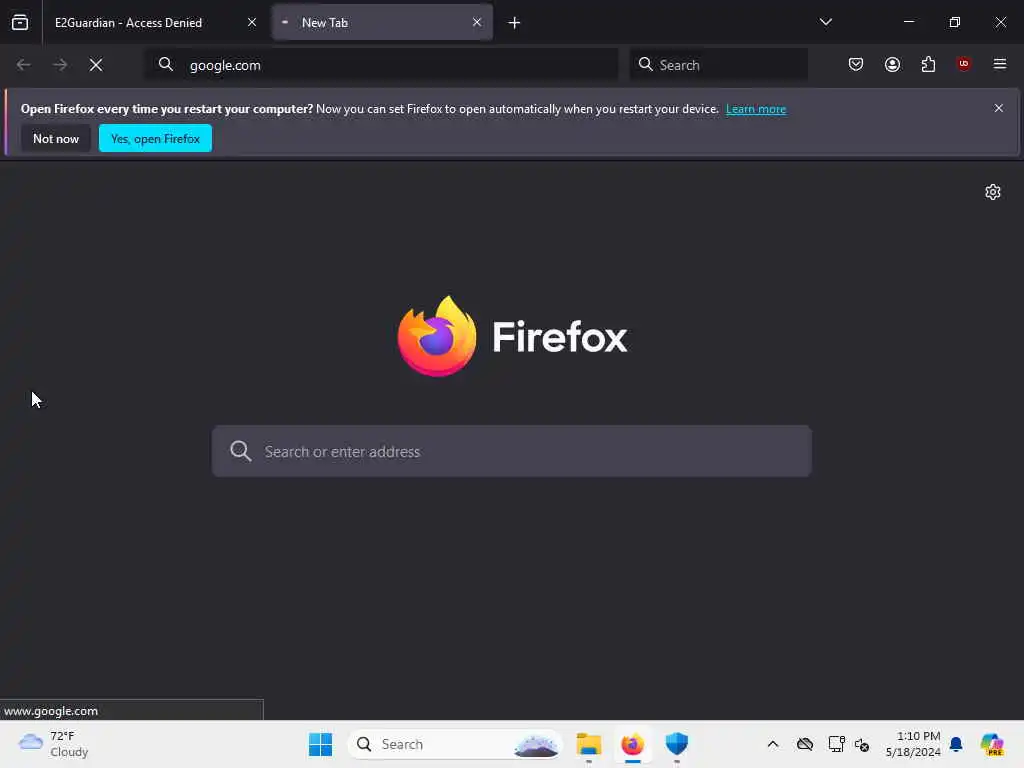Follow the Learn more link
This screenshot has width=1024, height=768.
756,109
